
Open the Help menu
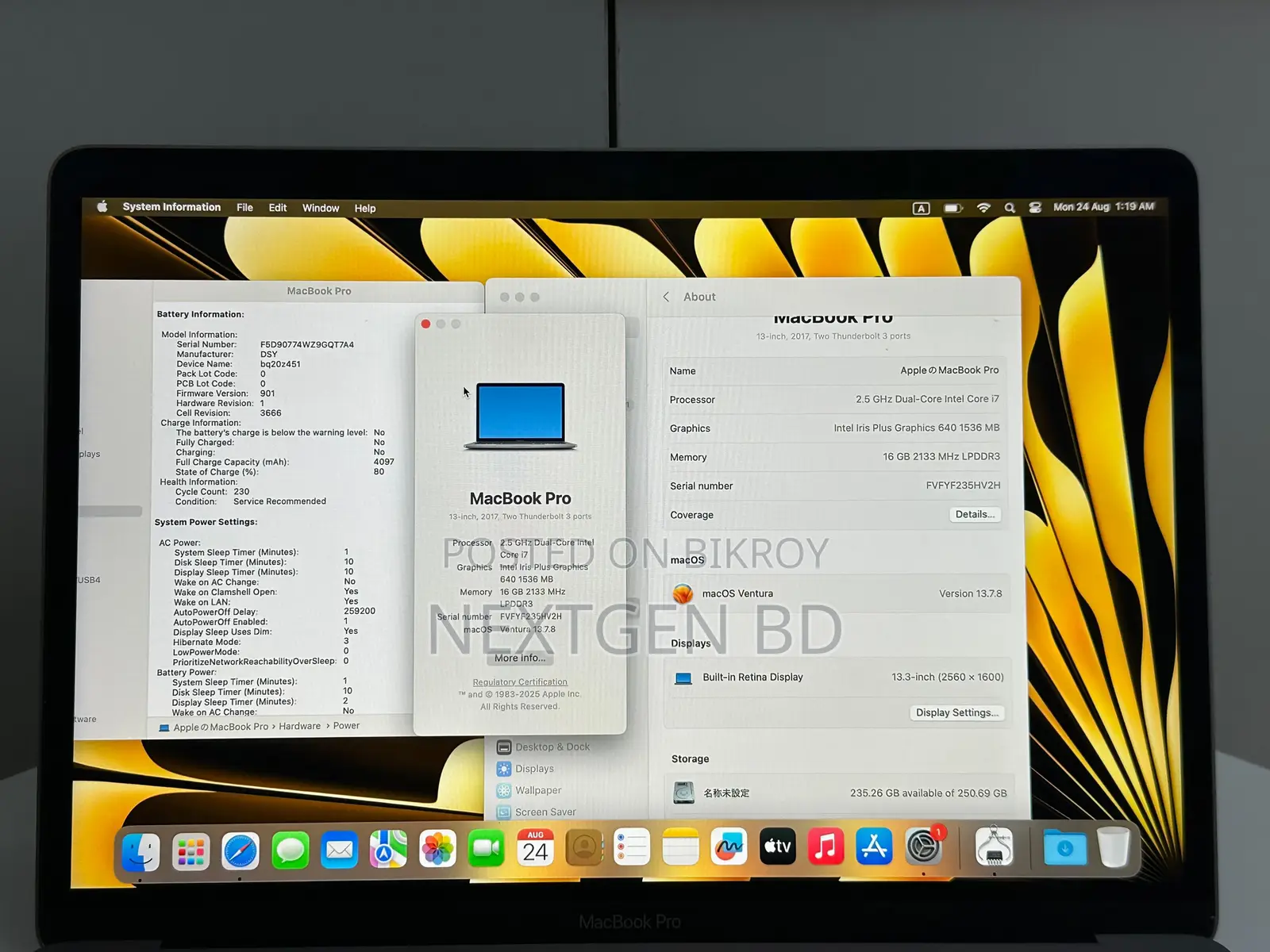pyautogui.click(x=365, y=209)
